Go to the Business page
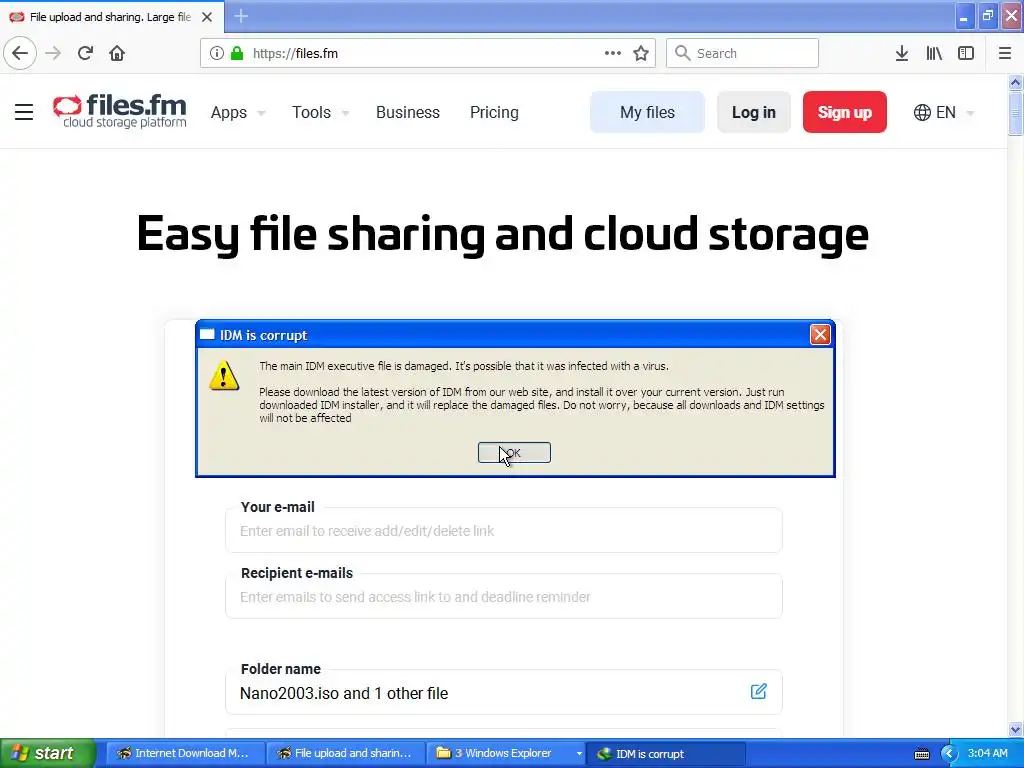Image resolution: width=1024 pixels, height=768 pixels. tap(408, 112)
